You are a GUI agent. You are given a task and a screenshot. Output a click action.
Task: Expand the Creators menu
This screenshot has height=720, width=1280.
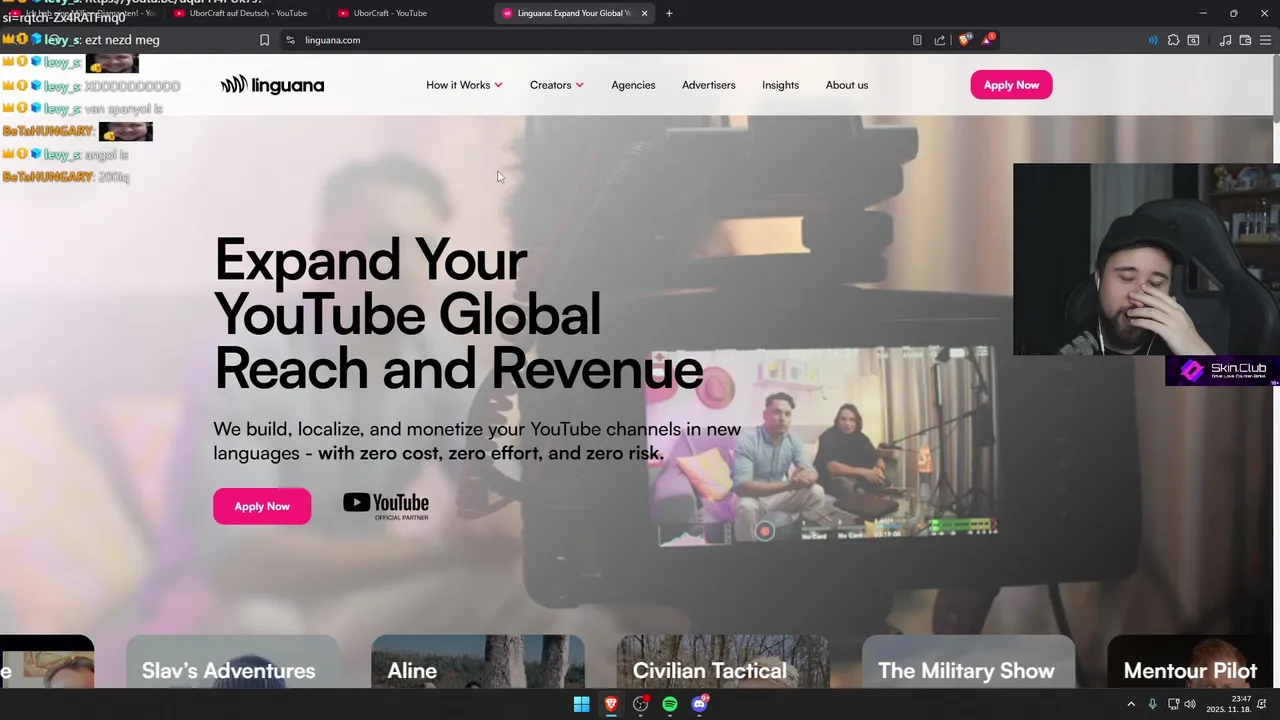556,85
